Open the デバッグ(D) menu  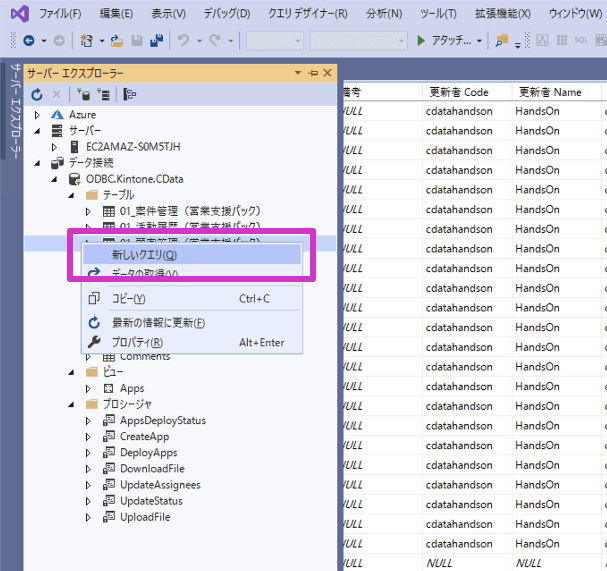[x=227, y=14]
